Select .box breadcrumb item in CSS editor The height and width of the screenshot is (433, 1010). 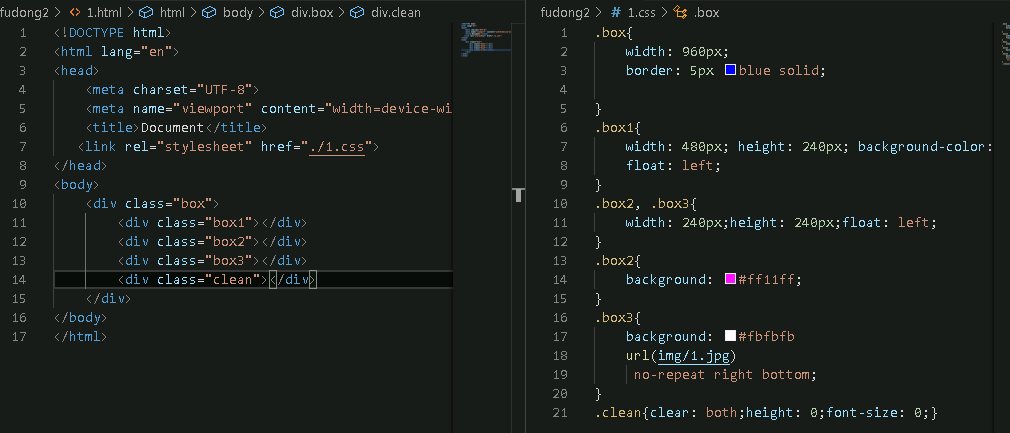point(706,12)
